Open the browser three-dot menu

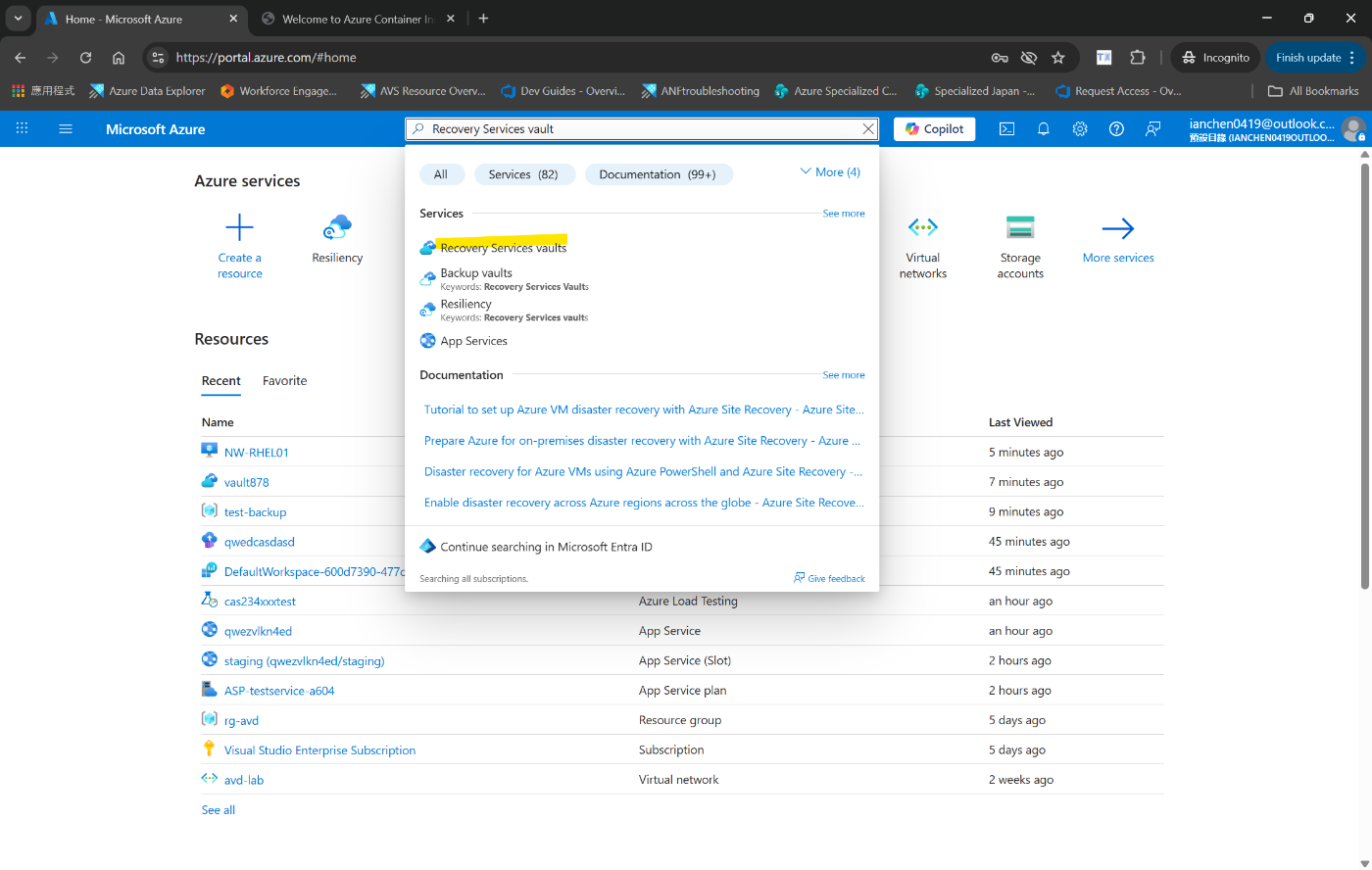1353,58
